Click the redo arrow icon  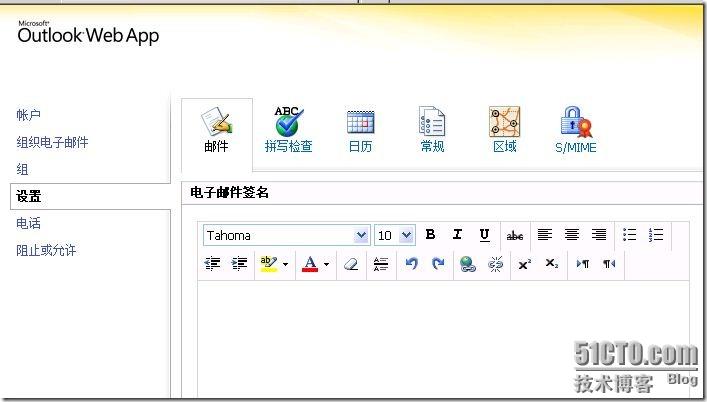438,264
